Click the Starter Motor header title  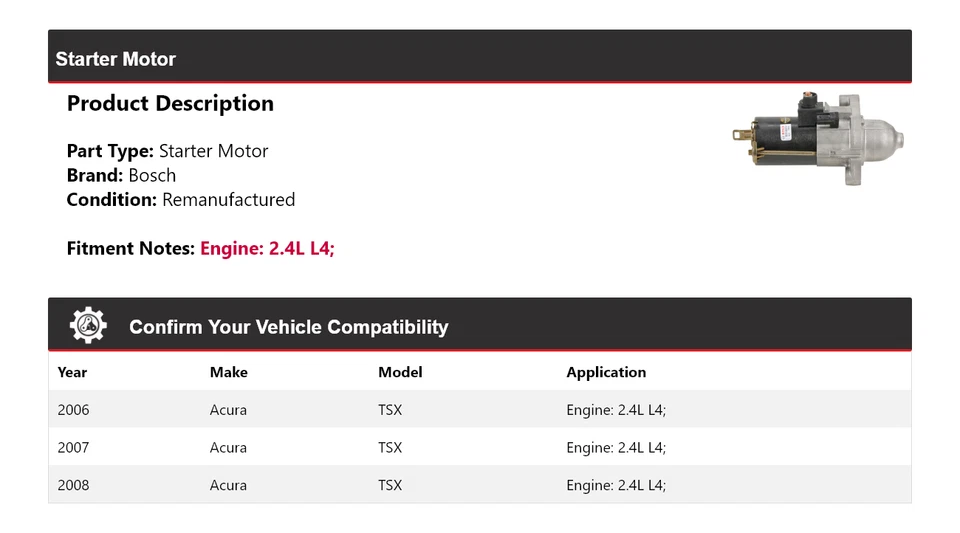tap(115, 59)
